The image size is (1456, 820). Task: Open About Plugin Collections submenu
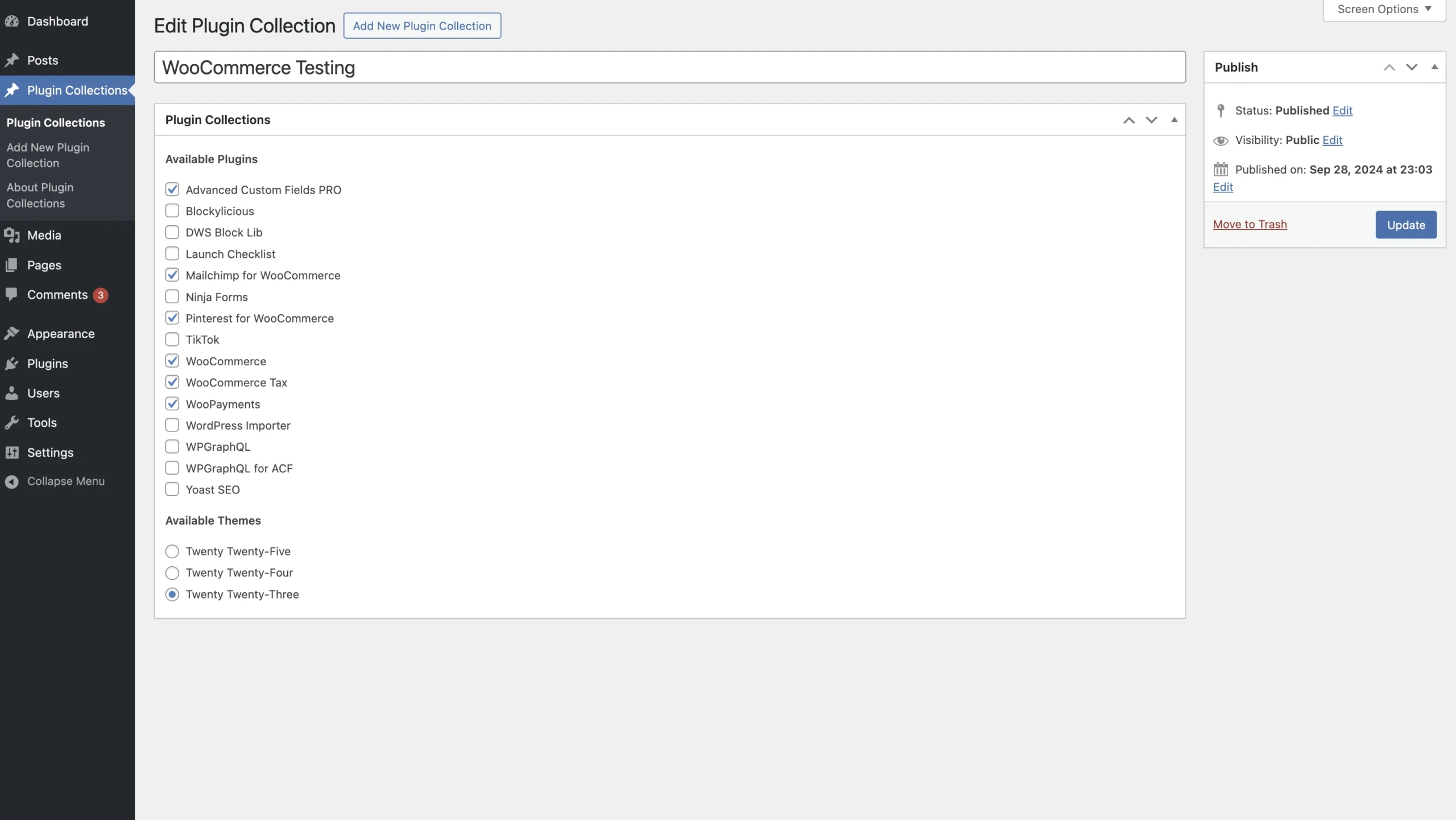point(40,195)
